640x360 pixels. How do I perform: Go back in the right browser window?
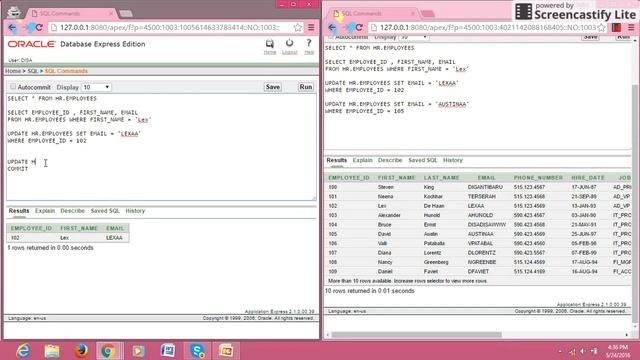tap(332, 28)
